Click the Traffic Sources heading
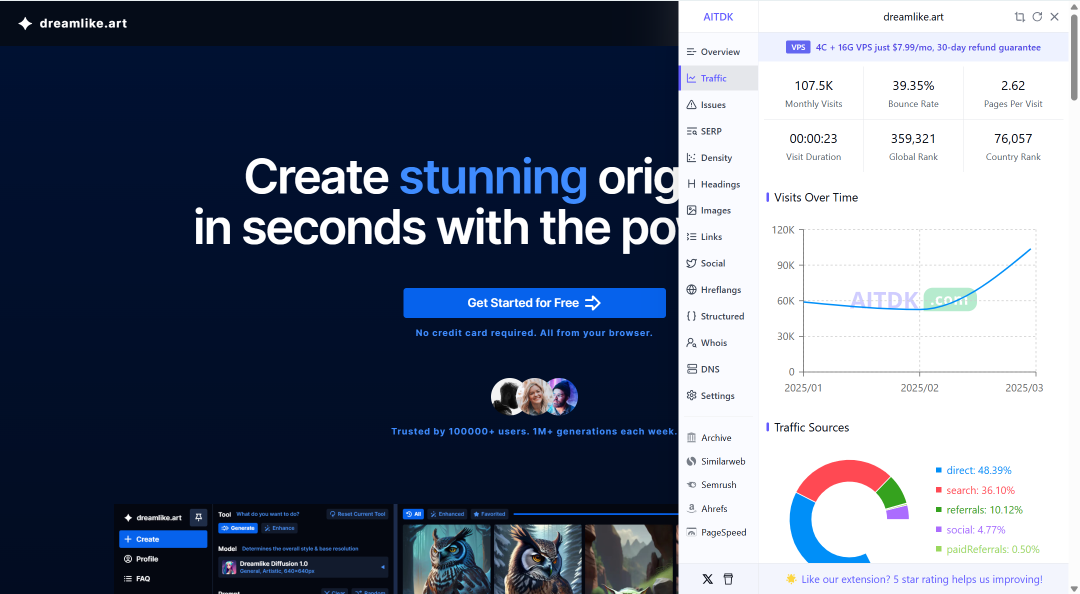Screen dimensions: 1080x594 pyautogui.click(x=811, y=427)
